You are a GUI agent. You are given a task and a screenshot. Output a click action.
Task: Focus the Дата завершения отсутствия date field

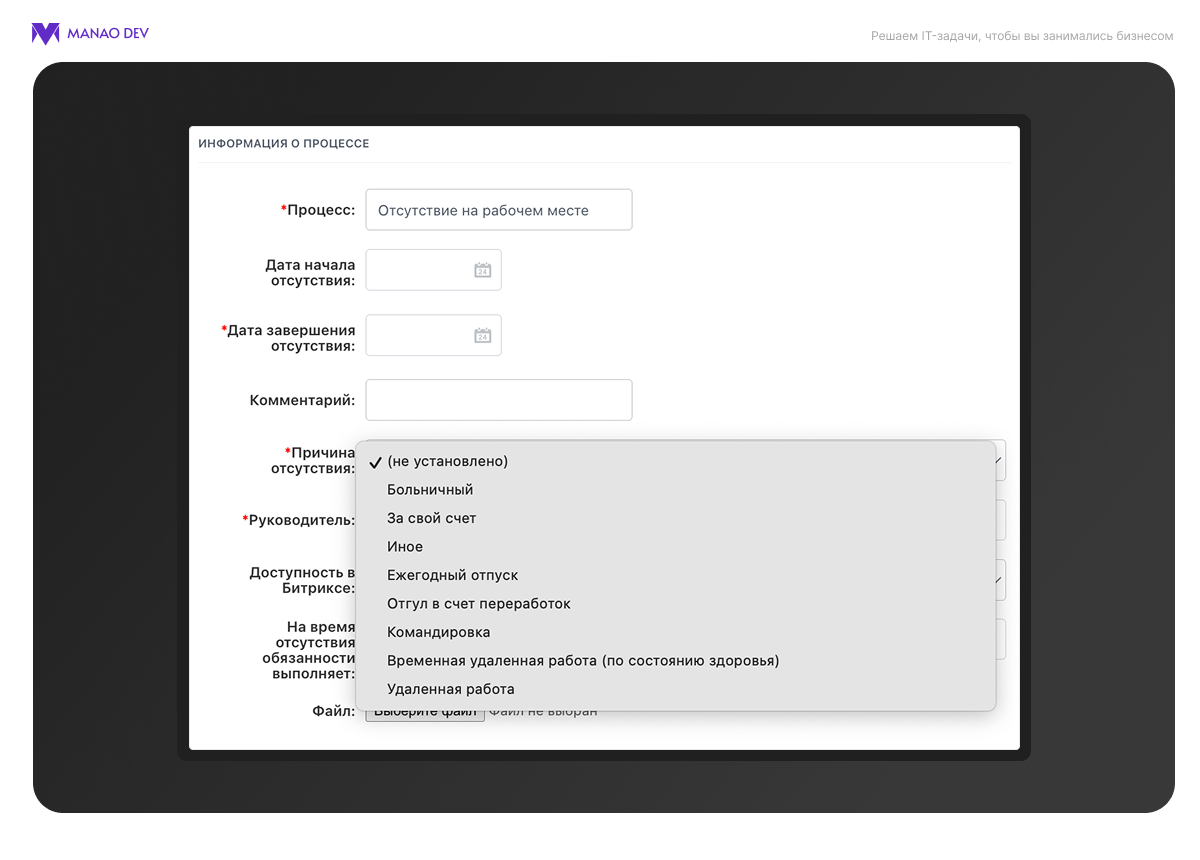(x=433, y=336)
